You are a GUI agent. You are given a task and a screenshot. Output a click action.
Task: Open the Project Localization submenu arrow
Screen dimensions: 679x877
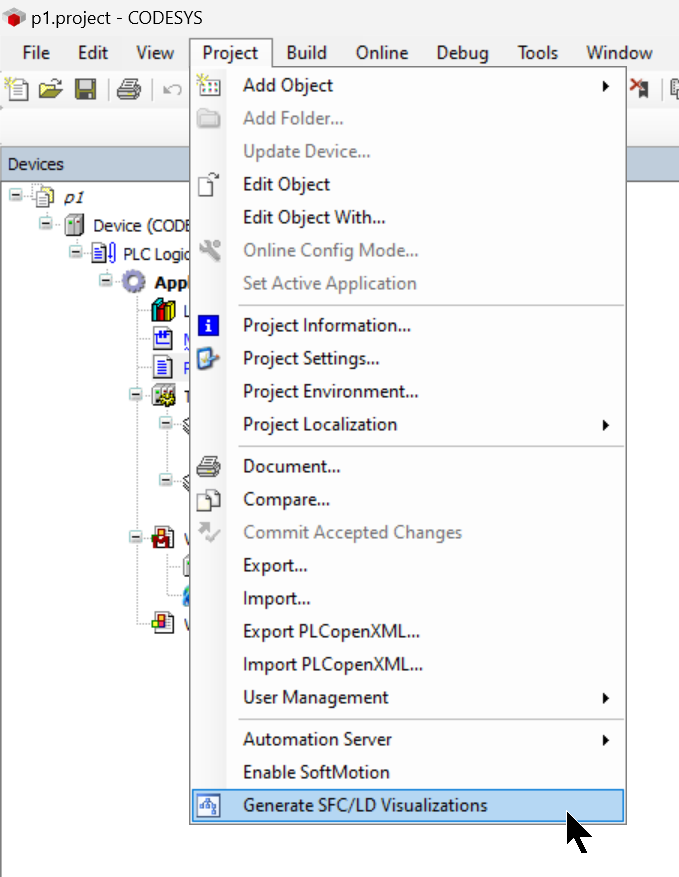(605, 425)
